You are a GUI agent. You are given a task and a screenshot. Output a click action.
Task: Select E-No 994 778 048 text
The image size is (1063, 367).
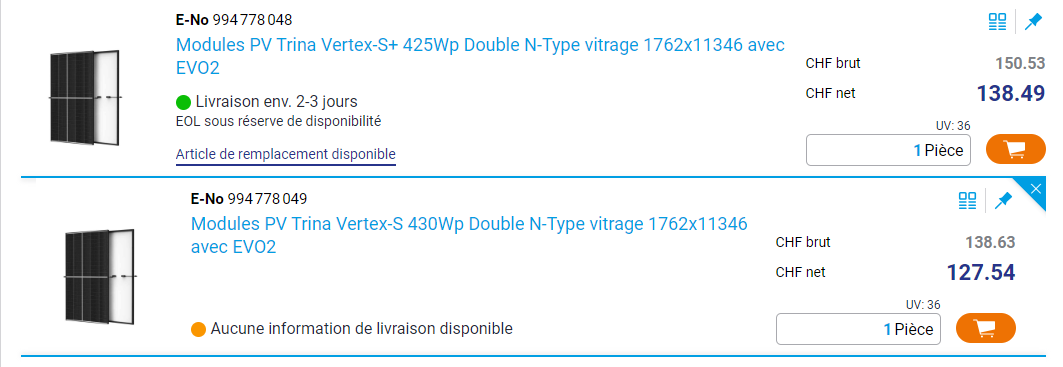[x=234, y=20]
